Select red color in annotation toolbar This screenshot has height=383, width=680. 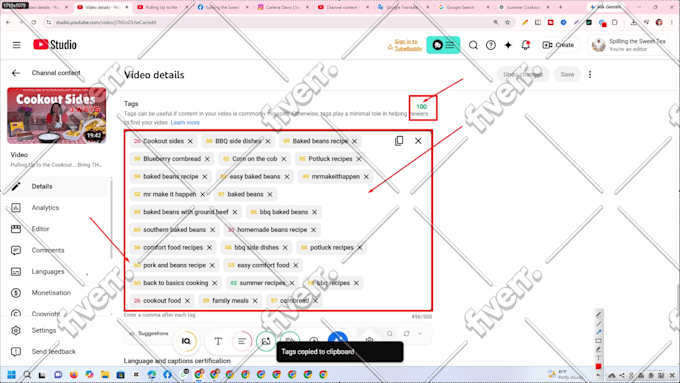(598, 367)
